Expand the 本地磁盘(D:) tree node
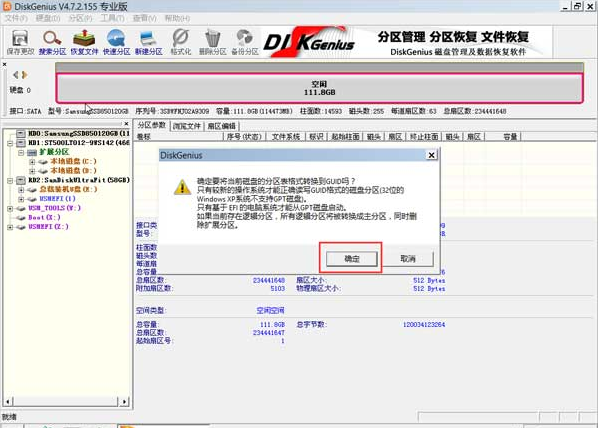 tap(32, 171)
